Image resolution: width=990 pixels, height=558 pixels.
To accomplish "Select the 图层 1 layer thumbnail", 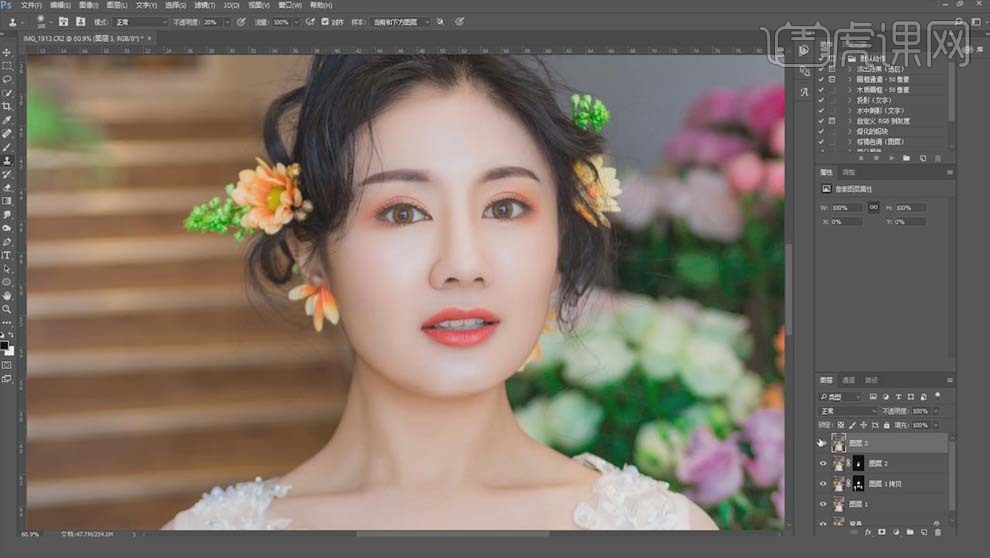I will [838, 504].
